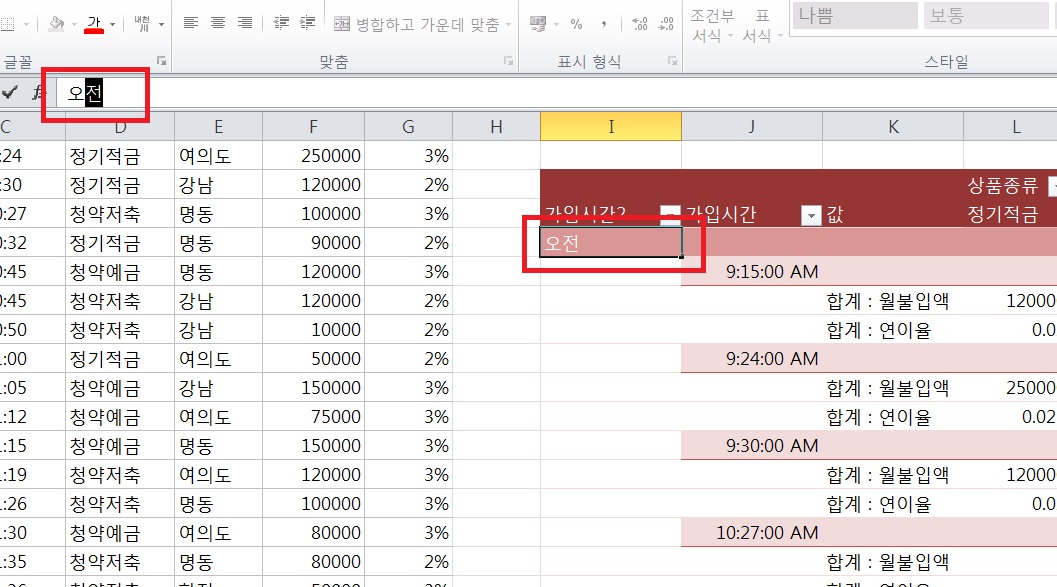Screen dimensions: 1057x587
Task: Expand the font color dropdown arrow
Action: (113, 23)
